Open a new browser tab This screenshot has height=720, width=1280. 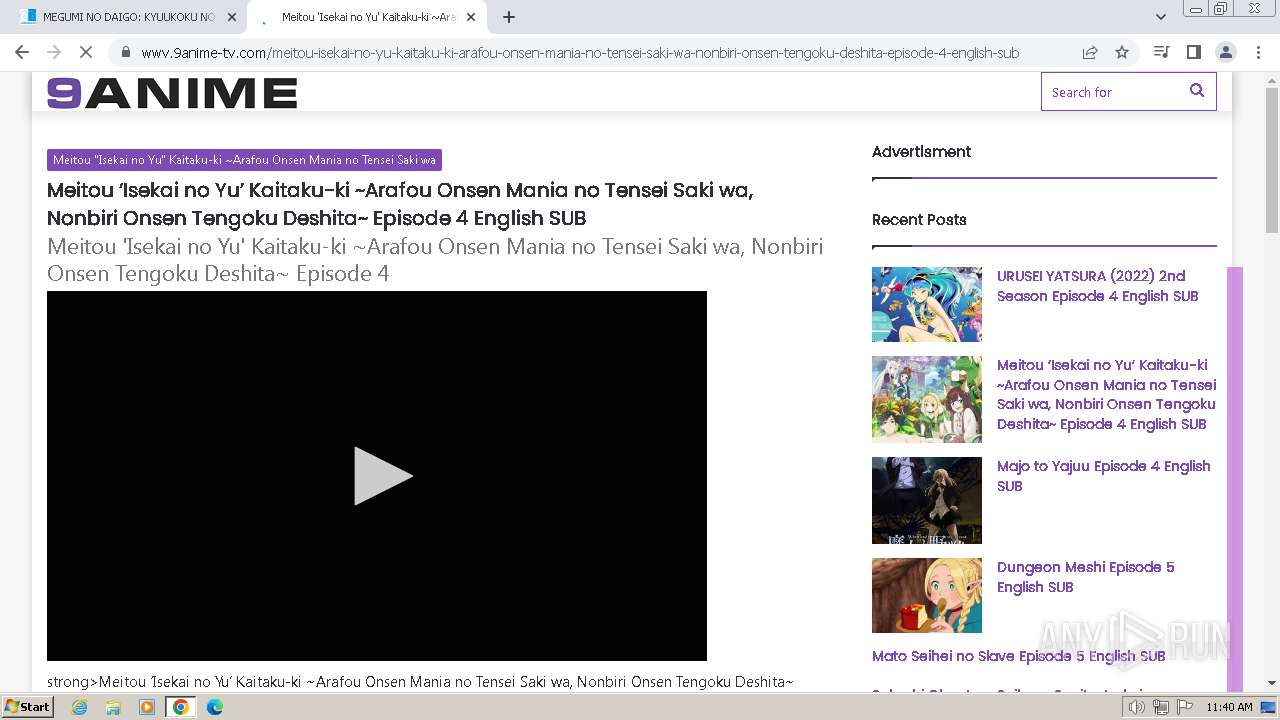(x=508, y=17)
